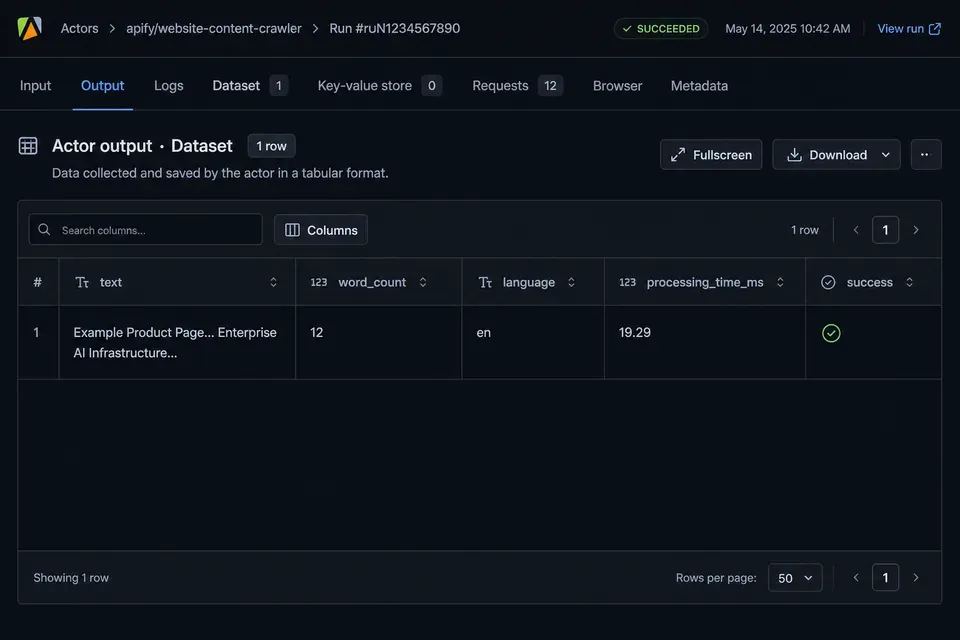Click the 123 number type icon of word_count
The width and height of the screenshot is (960, 640).
pos(318,282)
